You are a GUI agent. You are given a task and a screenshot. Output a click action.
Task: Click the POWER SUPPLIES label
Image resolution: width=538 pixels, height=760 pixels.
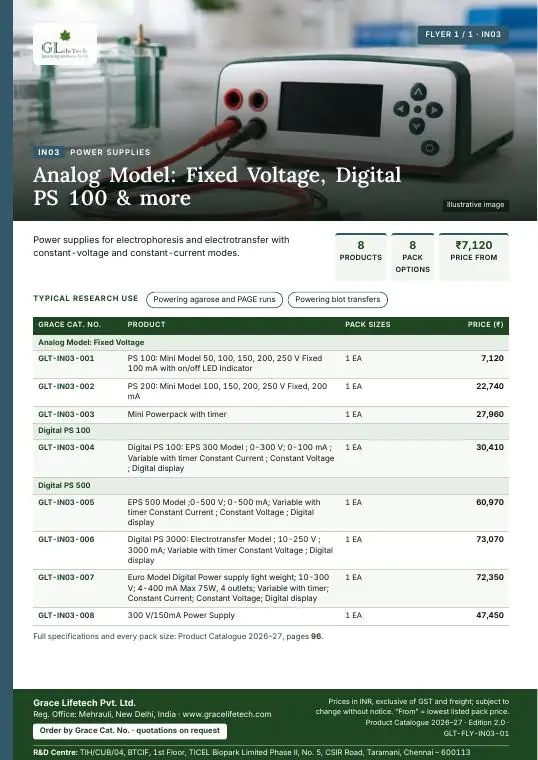pos(110,152)
